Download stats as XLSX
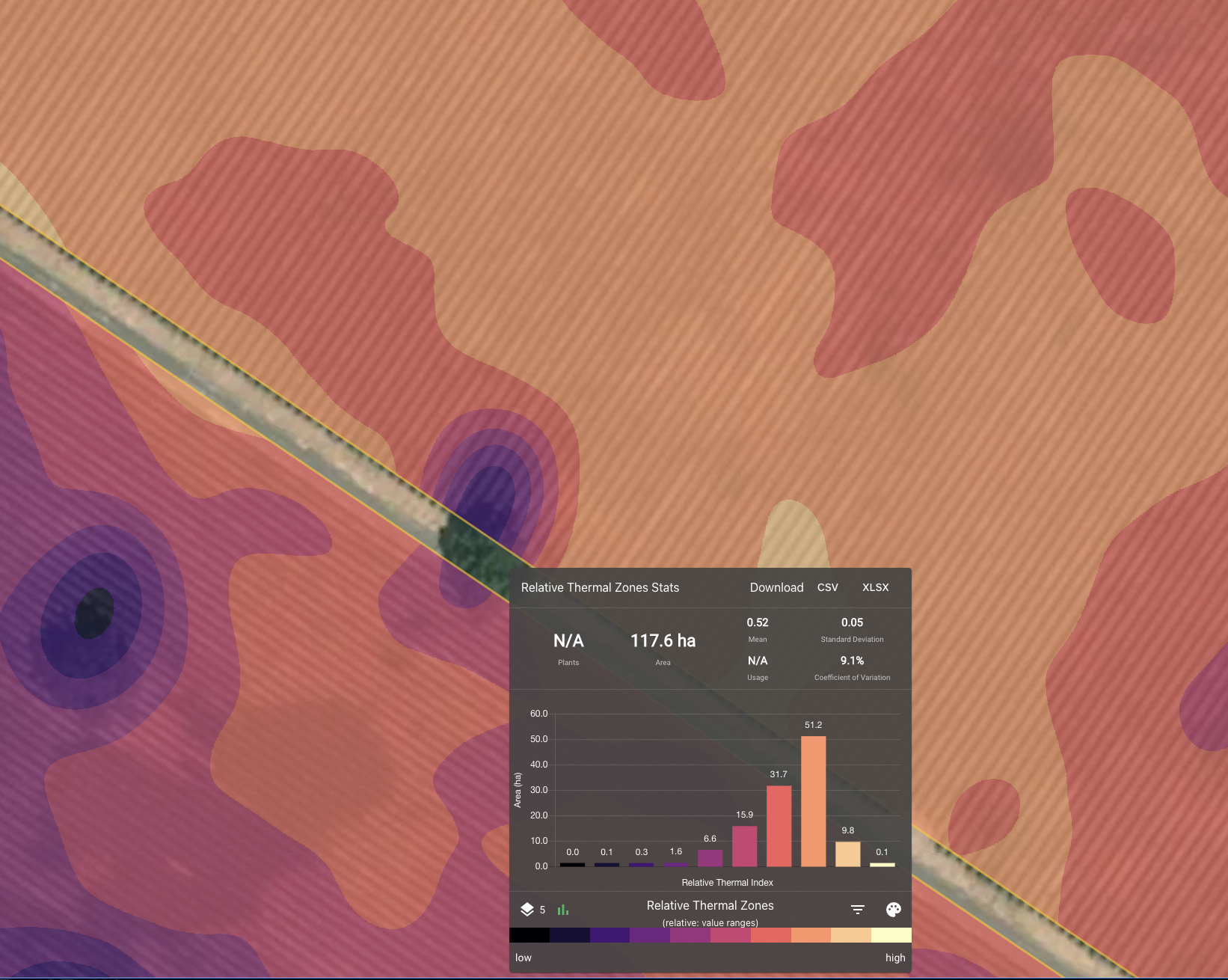The image size is (1228, 980). pos(875,588)
